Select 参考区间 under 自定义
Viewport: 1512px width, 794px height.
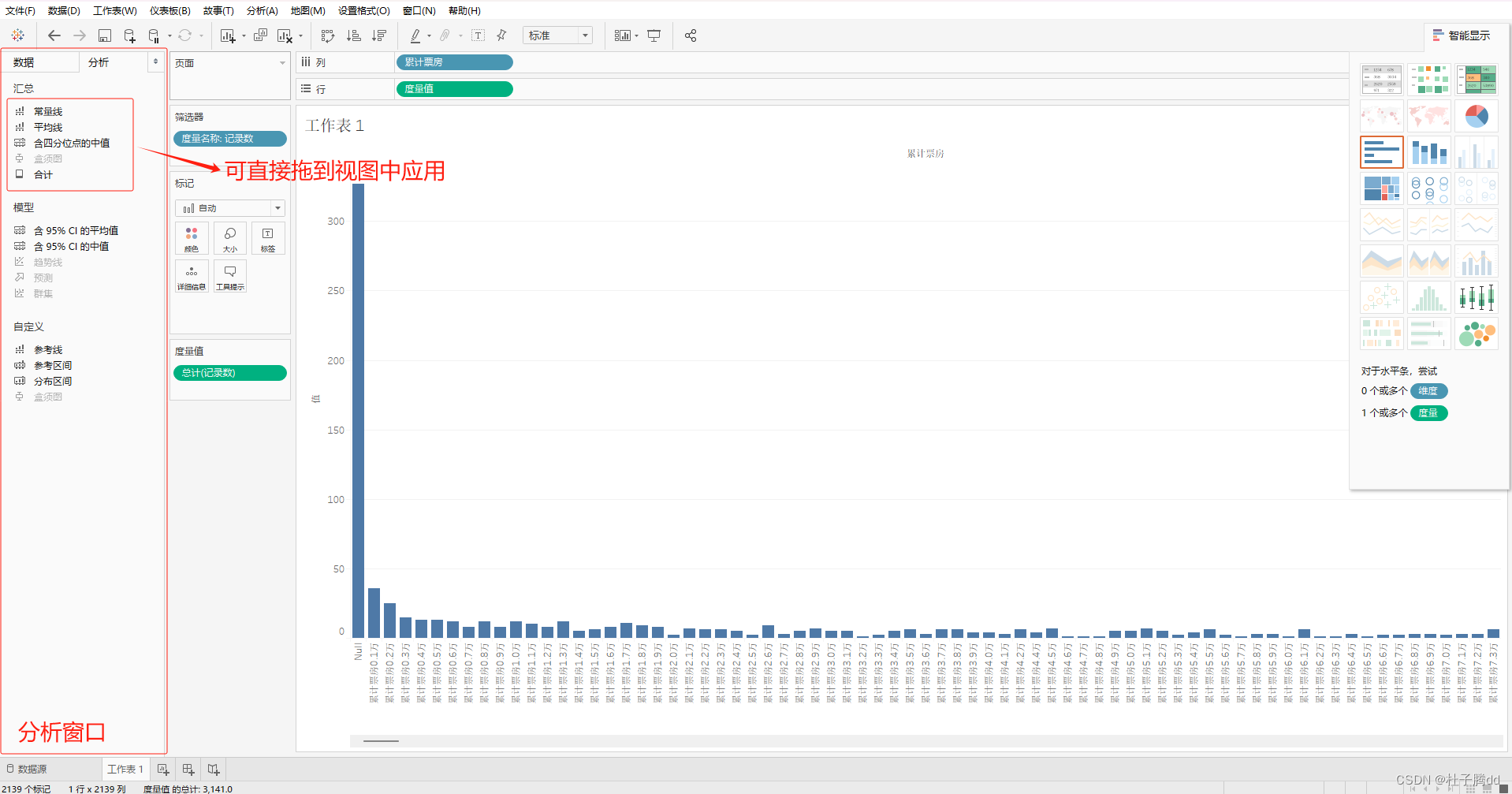53,365
